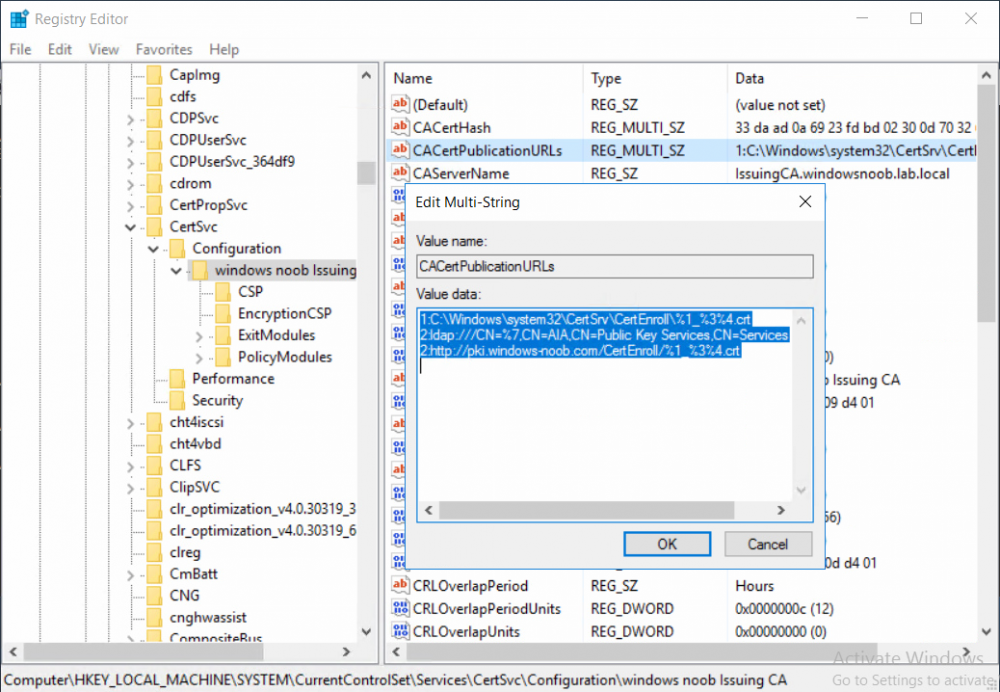Click the CDPSvc folder icon
This screenshot has height=692, width=1000.
(154, 119)
